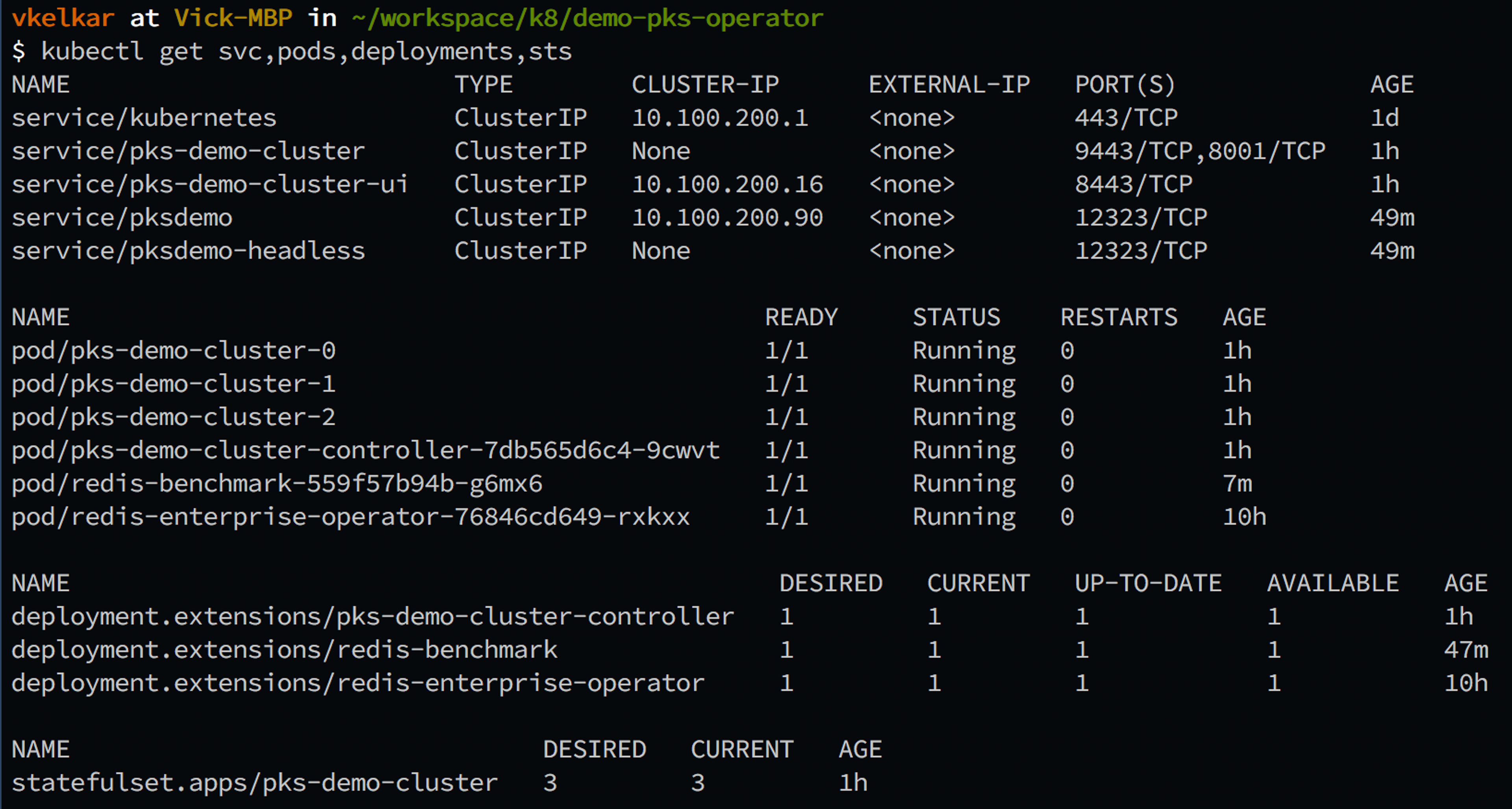Click the workspace path in the prompt

587,18
